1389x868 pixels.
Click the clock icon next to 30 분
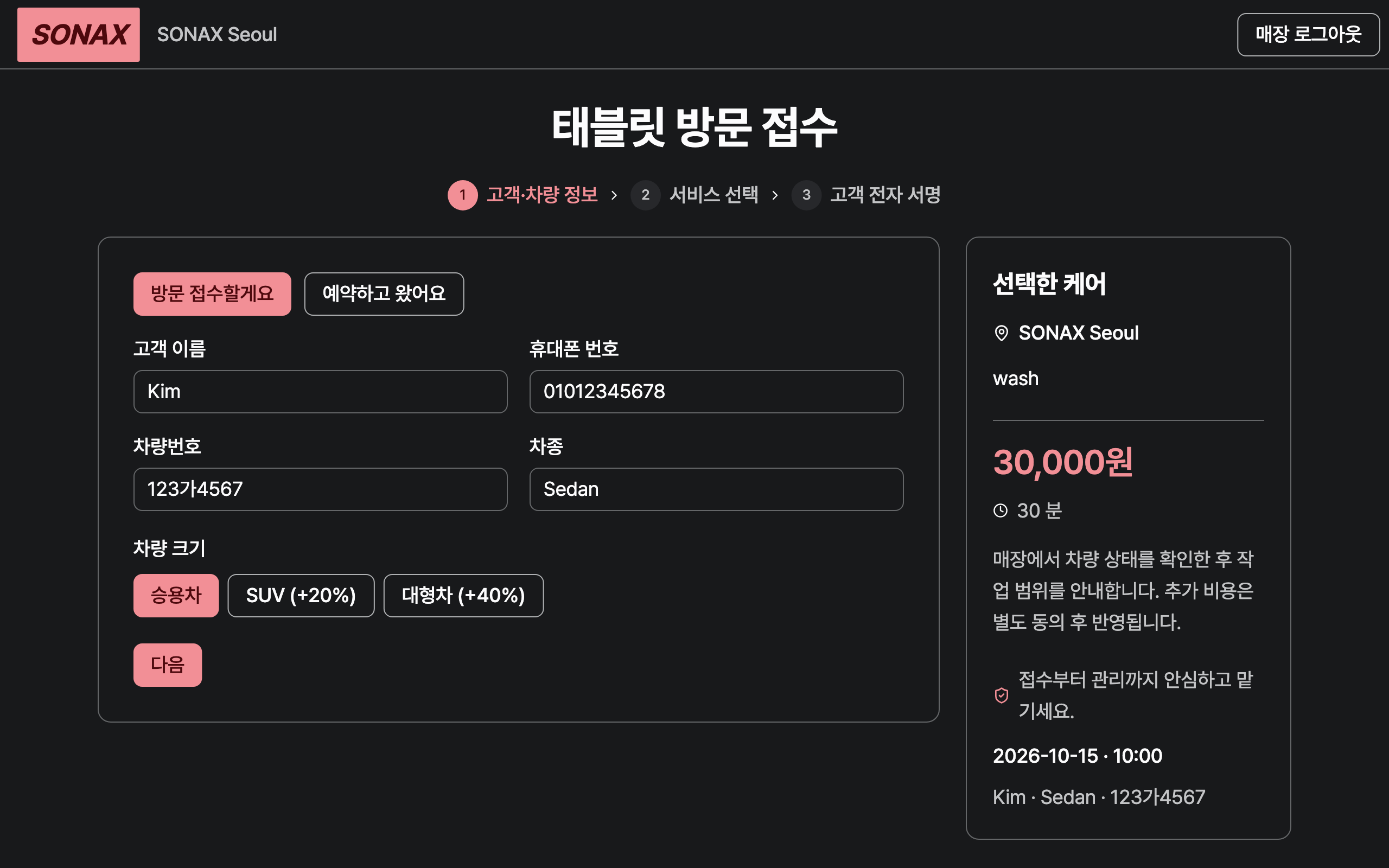(x=1001, y=510)
